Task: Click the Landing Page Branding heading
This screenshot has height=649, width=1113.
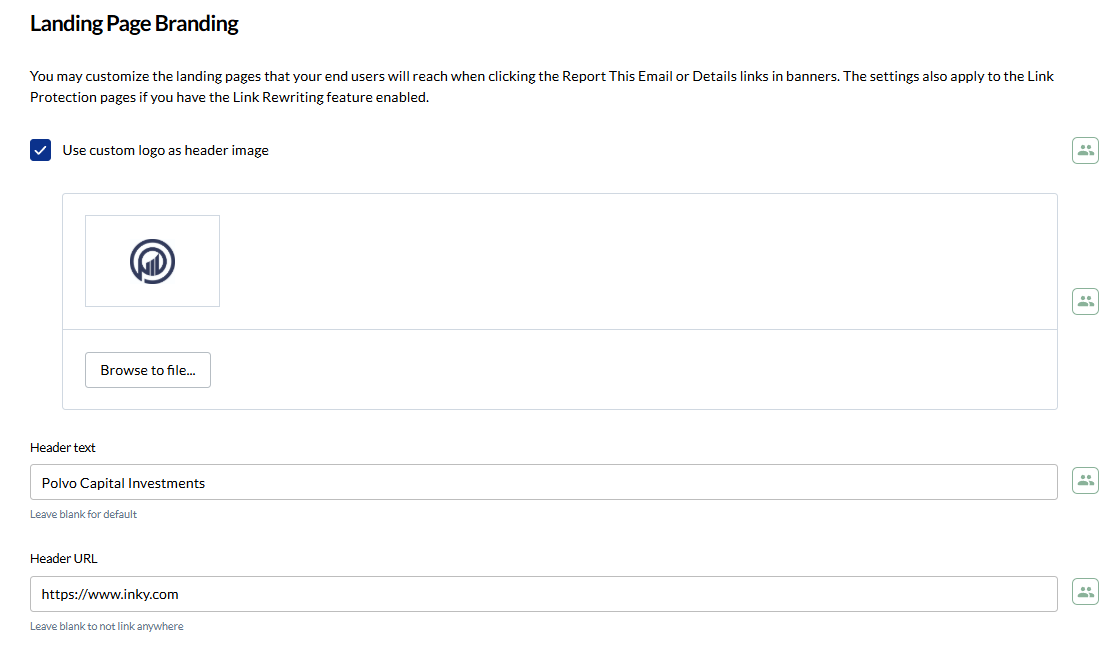Action: 134,24
